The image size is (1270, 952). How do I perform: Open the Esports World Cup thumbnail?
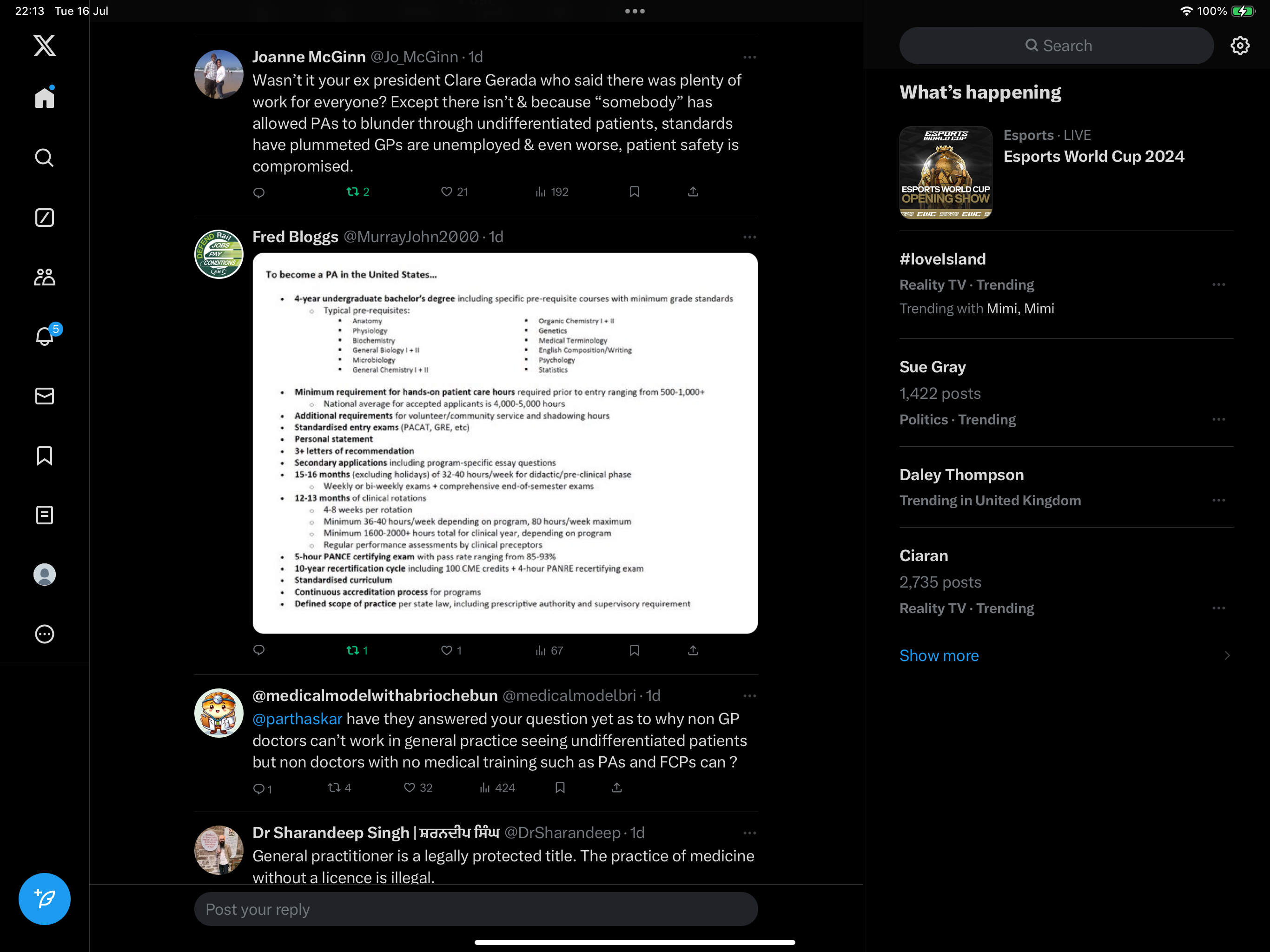945,173
